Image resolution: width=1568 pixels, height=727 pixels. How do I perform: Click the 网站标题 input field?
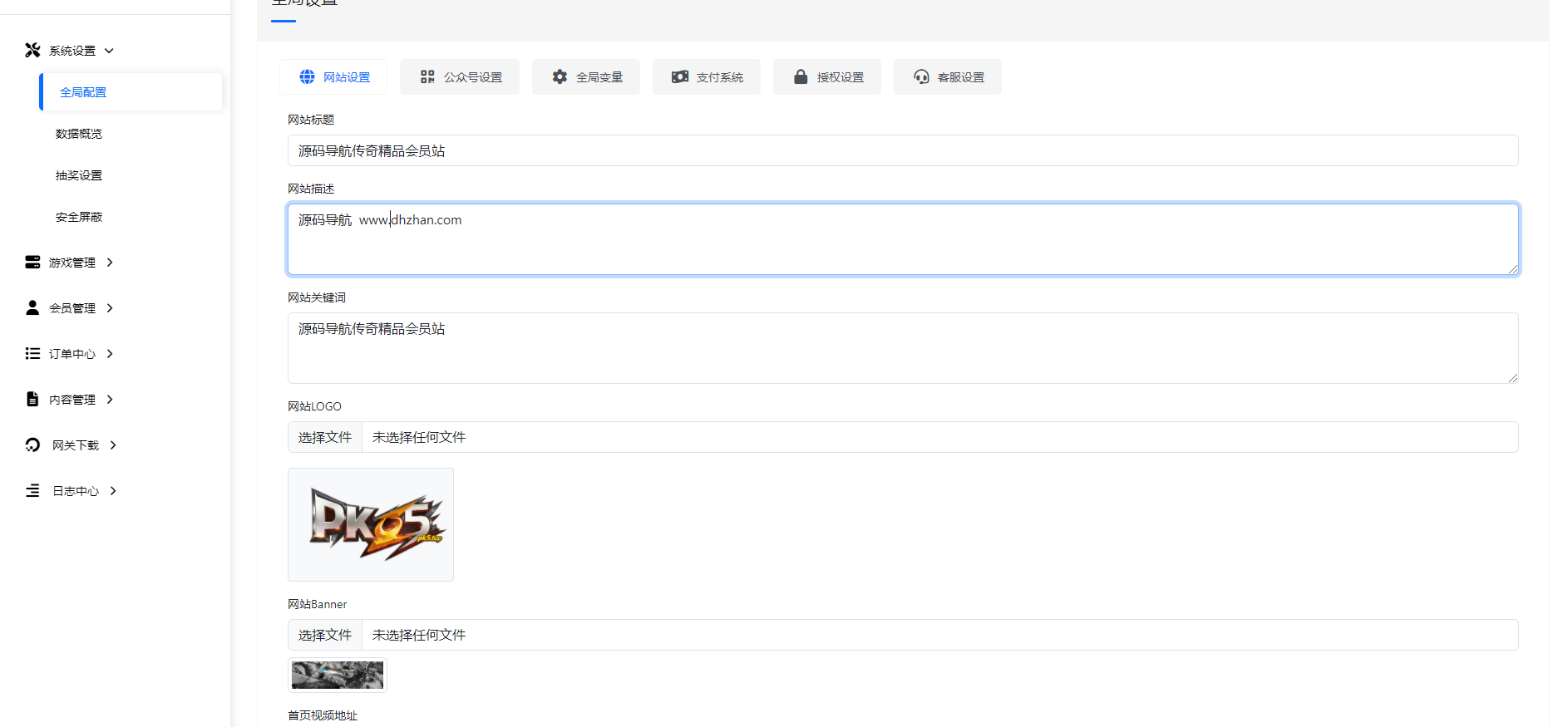pos(902,150)
